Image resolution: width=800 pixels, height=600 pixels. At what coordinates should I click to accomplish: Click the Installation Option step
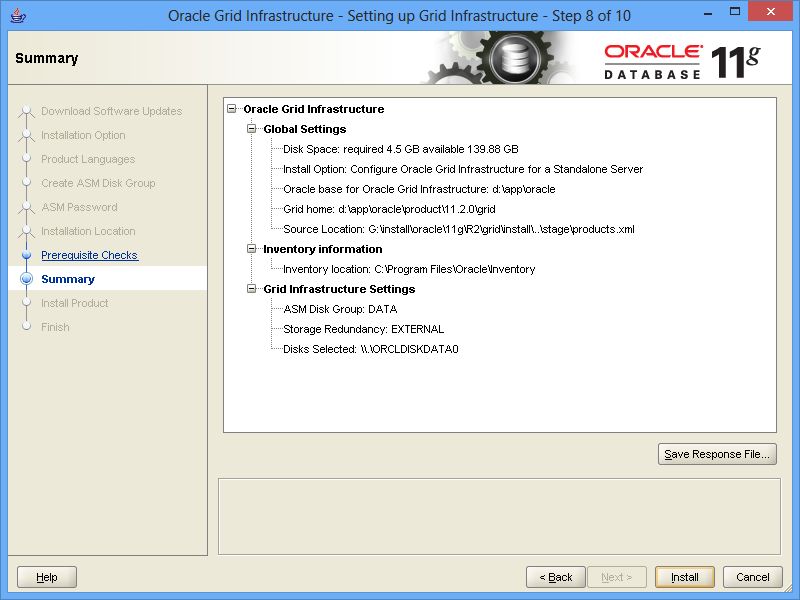point(83,135)
